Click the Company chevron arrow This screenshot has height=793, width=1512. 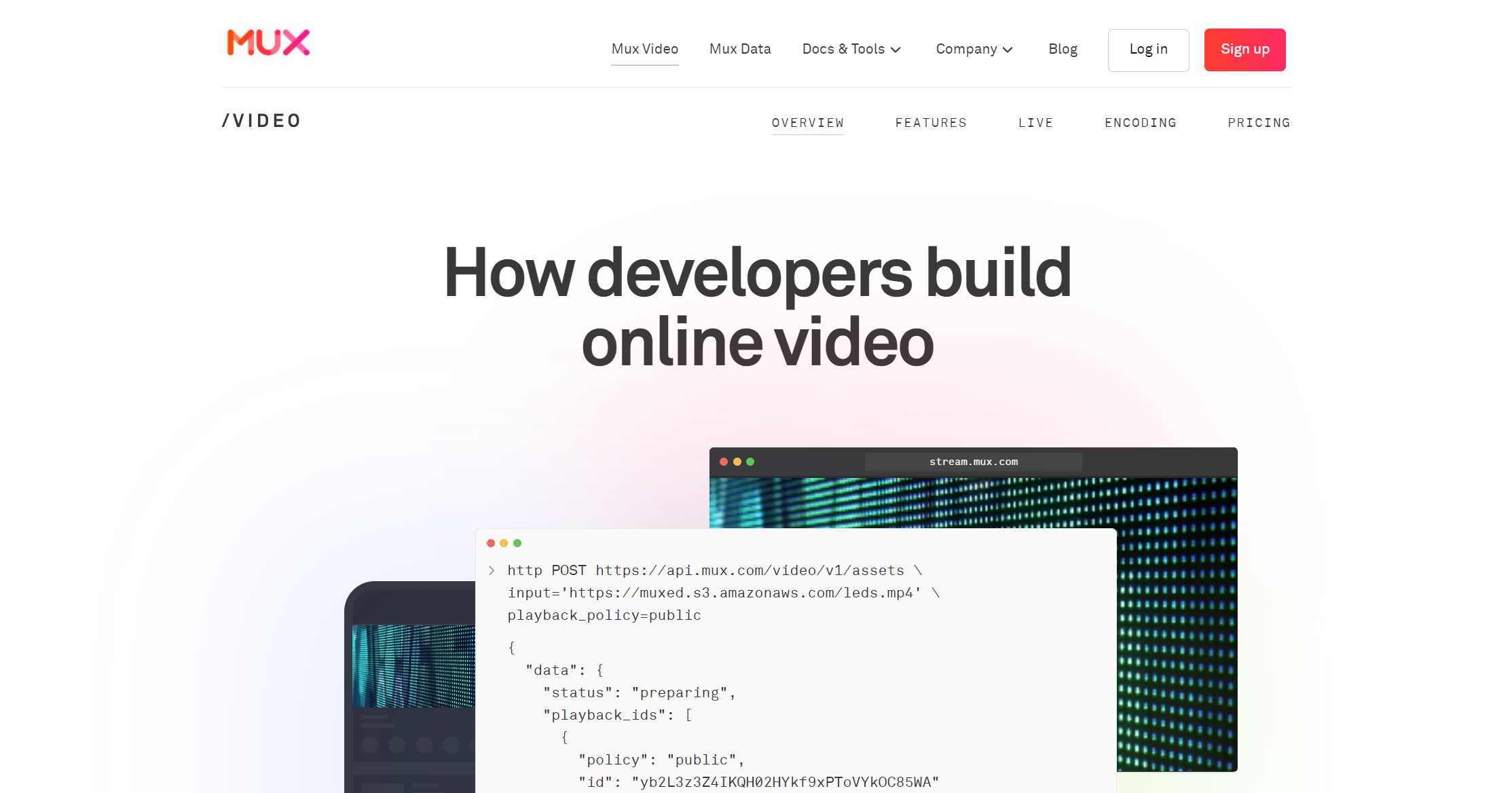1008,50
